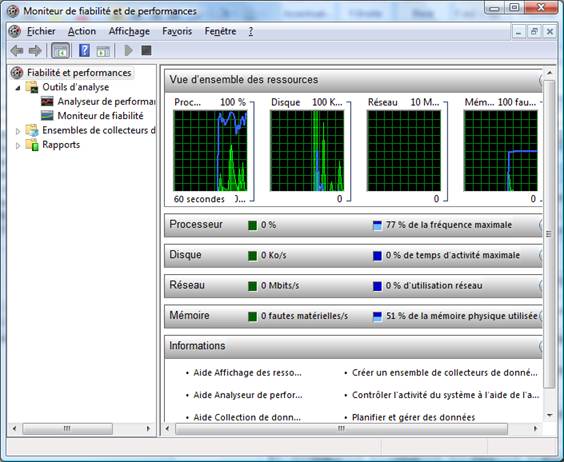Expand the Mémoire section bar
The width and height of the screenshot is (564, 462).
[353, 316]
